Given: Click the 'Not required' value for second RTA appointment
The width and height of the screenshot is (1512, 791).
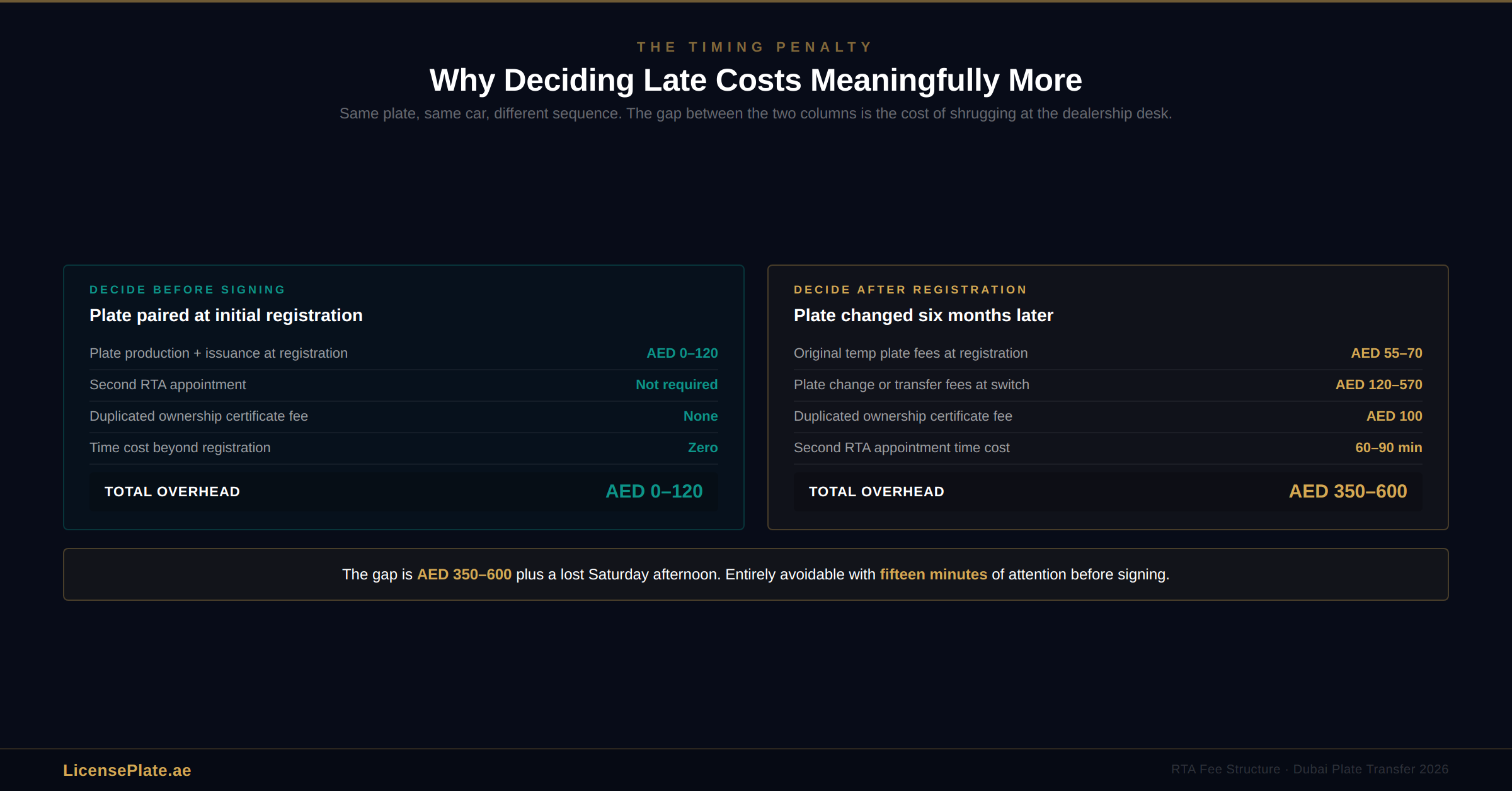Looking at the screenshot, I should coord(676,385).
